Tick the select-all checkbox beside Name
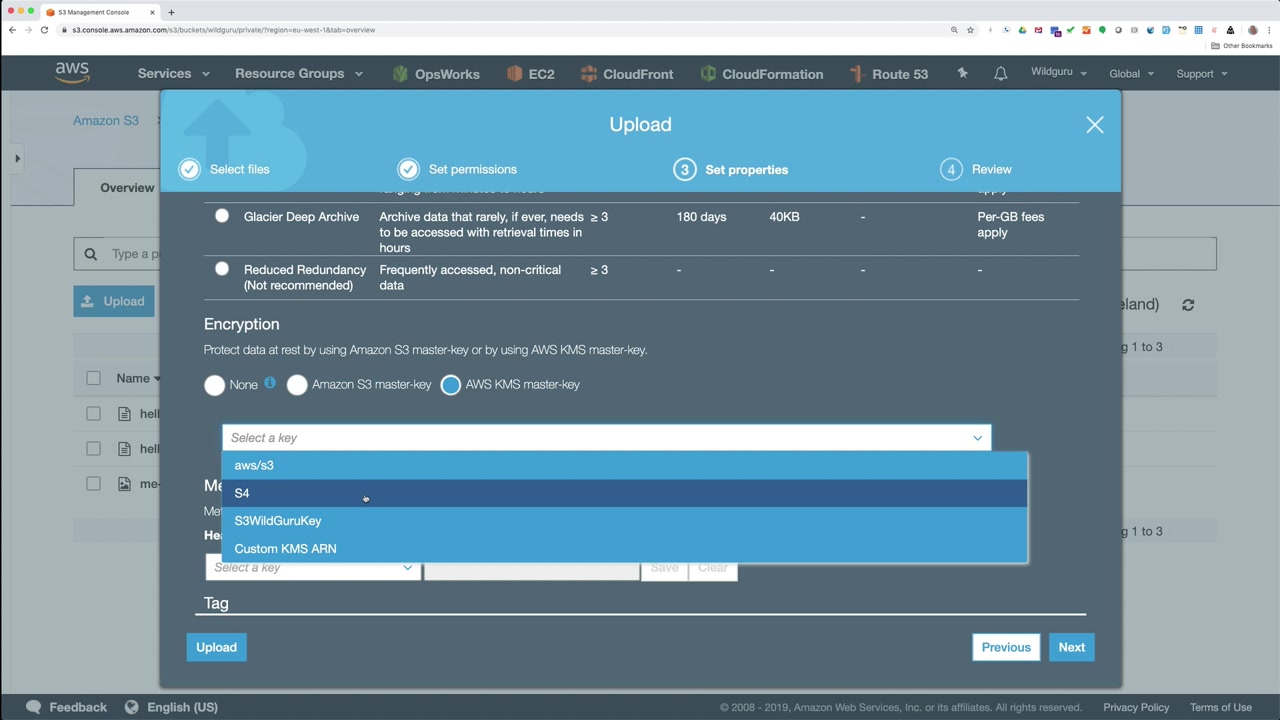 click(x=93, y=378)
